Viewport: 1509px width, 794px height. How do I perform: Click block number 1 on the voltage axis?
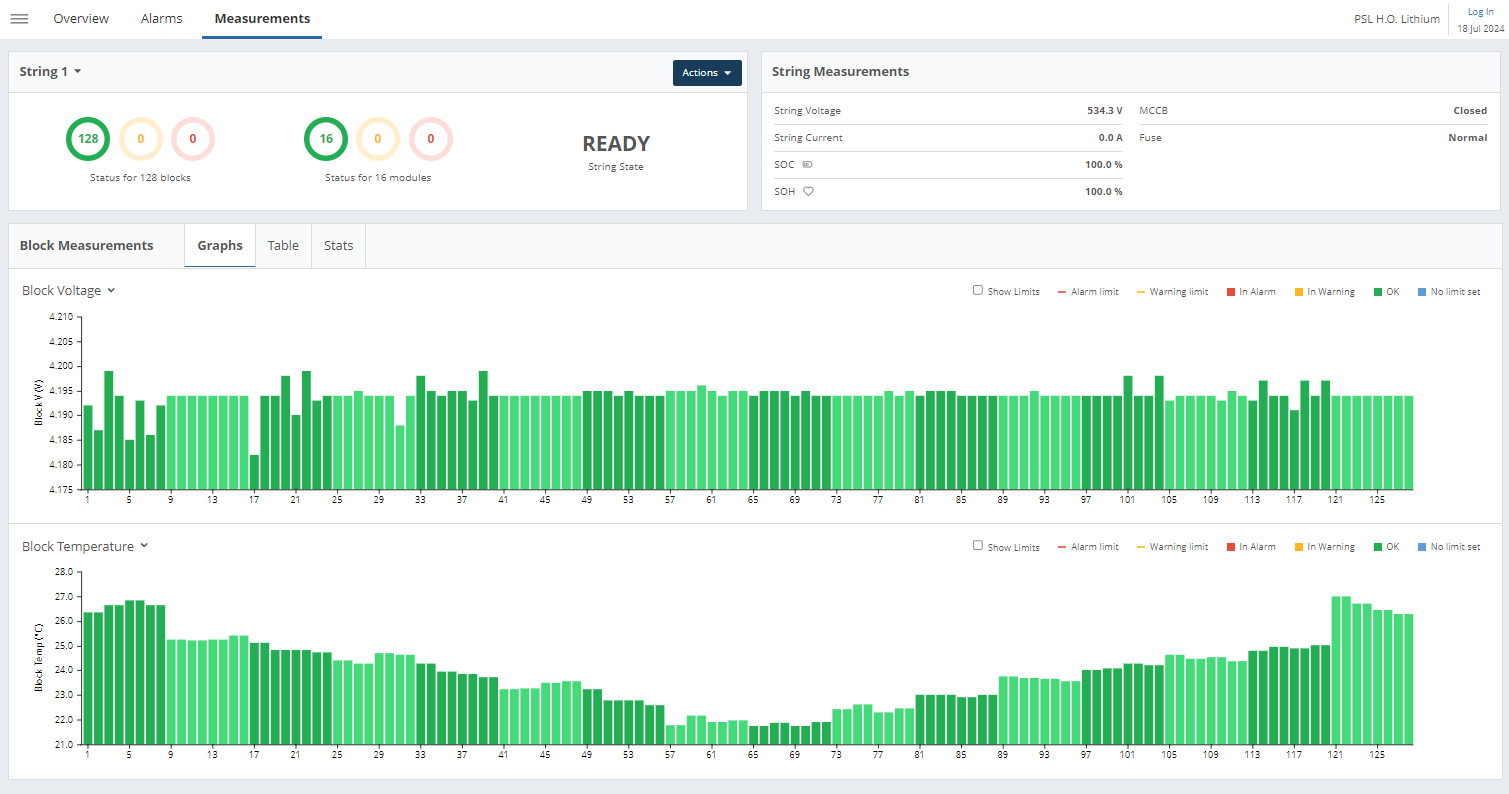(x=87, y=498)
